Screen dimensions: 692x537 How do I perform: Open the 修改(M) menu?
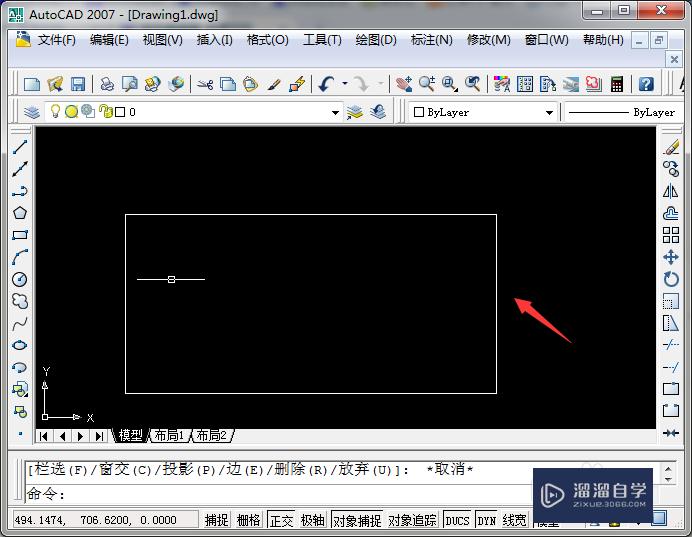click(x=489, y=40)
